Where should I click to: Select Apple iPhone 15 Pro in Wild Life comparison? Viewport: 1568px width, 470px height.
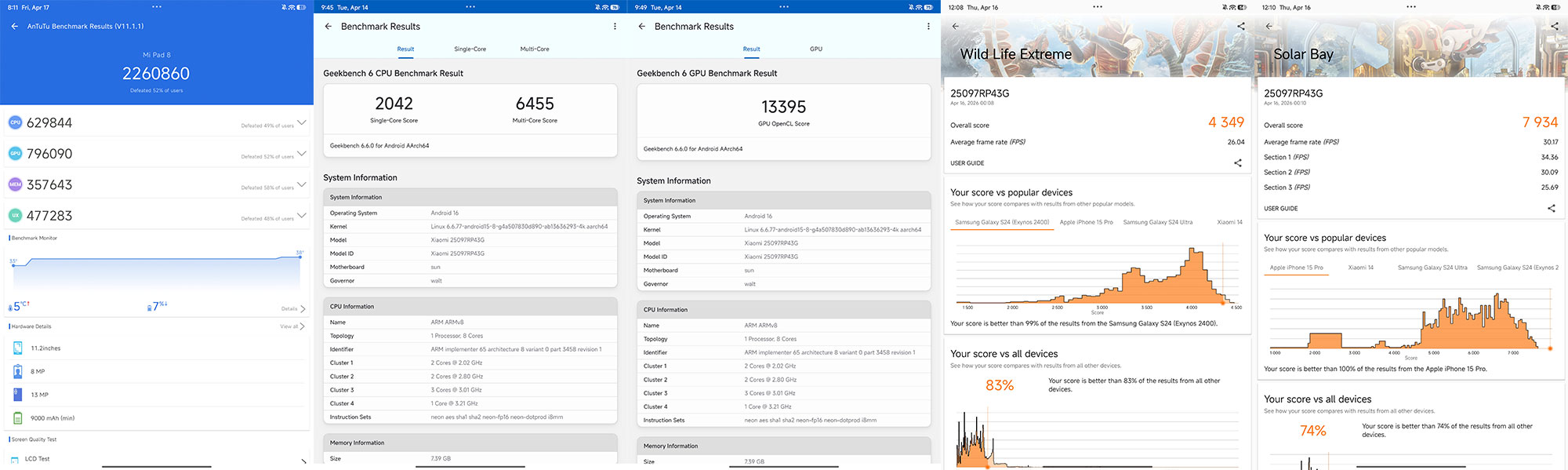(x=1086, y=222)
